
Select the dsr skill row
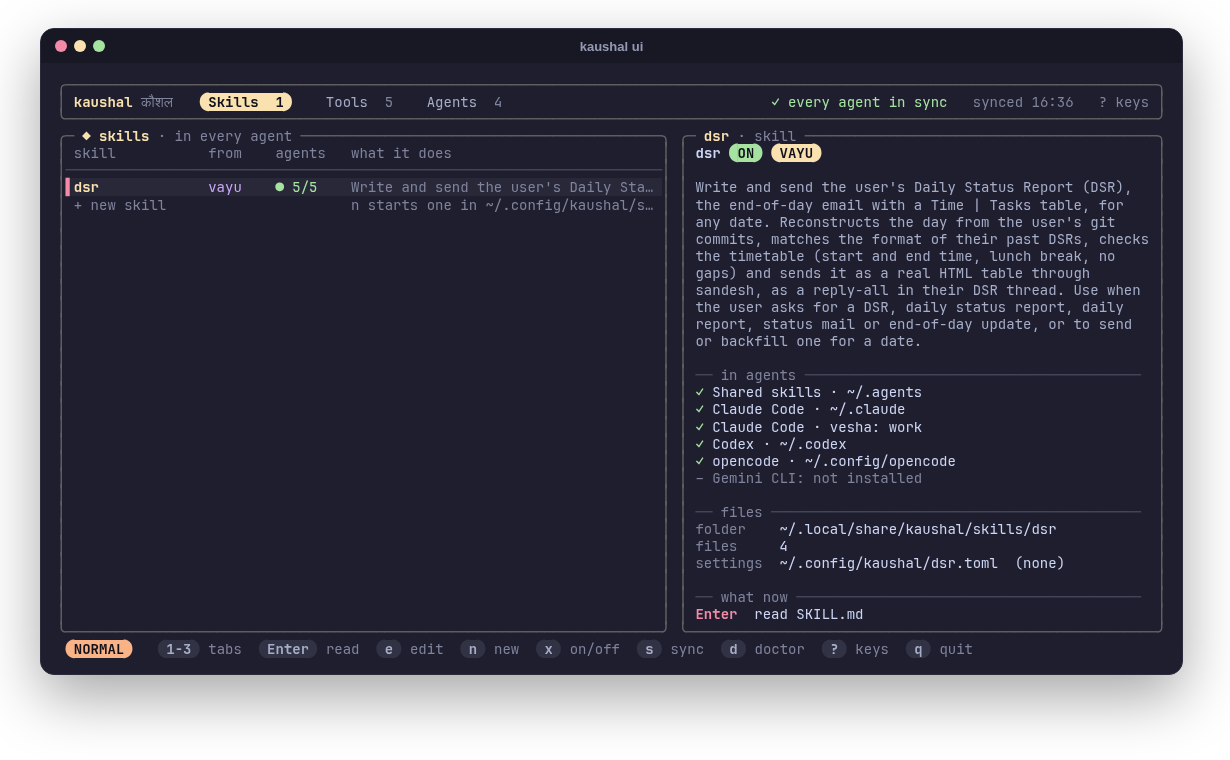click(x=364, y=187)
